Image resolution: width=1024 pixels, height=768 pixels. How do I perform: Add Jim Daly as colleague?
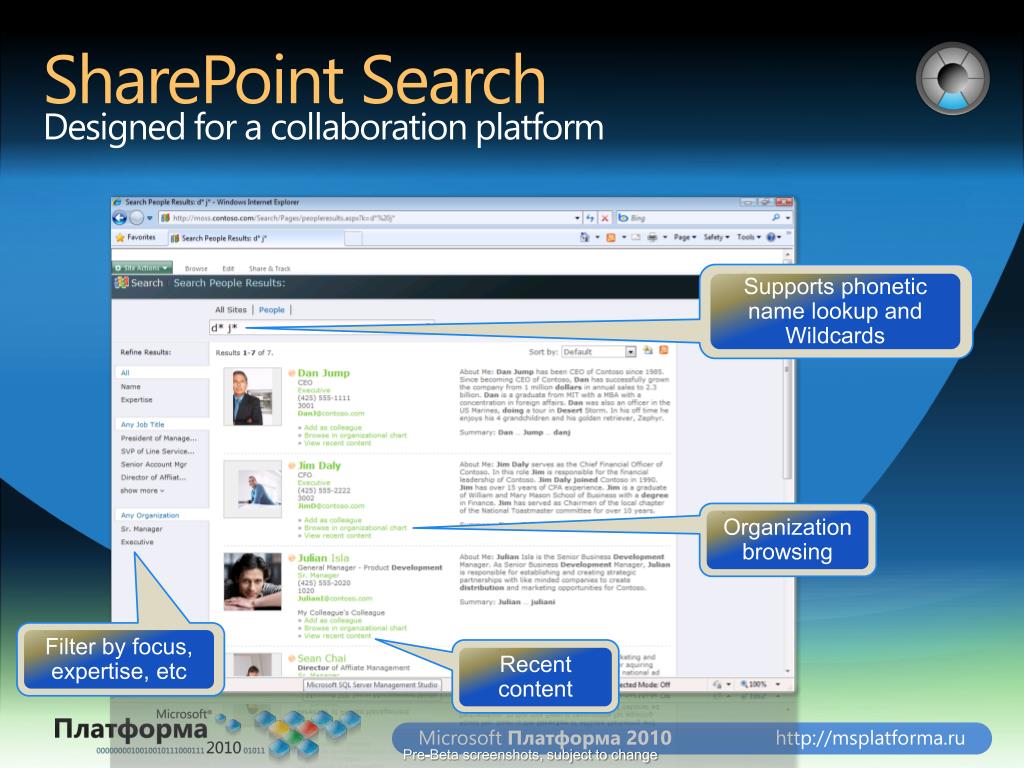coord(332,520)
